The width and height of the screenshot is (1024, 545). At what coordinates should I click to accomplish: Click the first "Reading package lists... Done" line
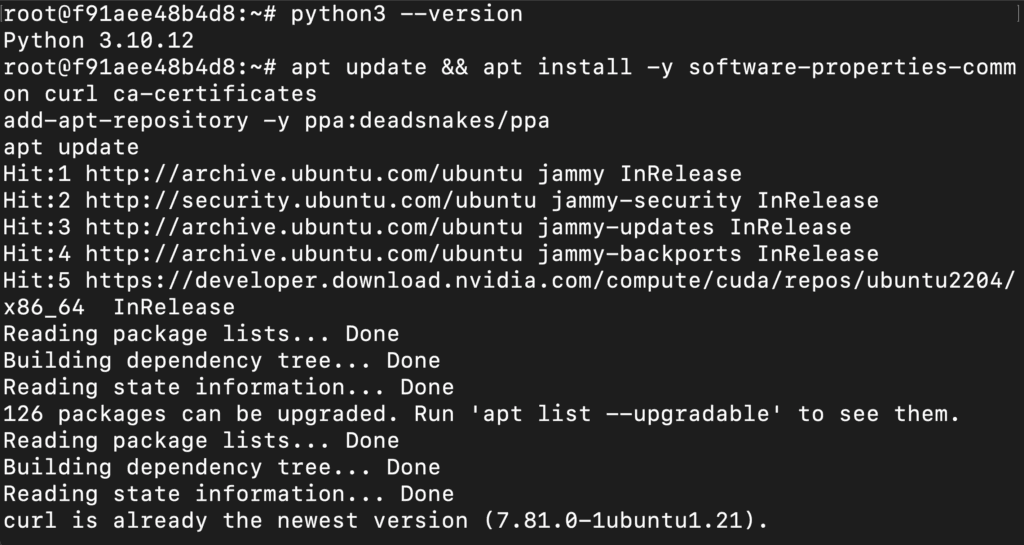[201, 333]
